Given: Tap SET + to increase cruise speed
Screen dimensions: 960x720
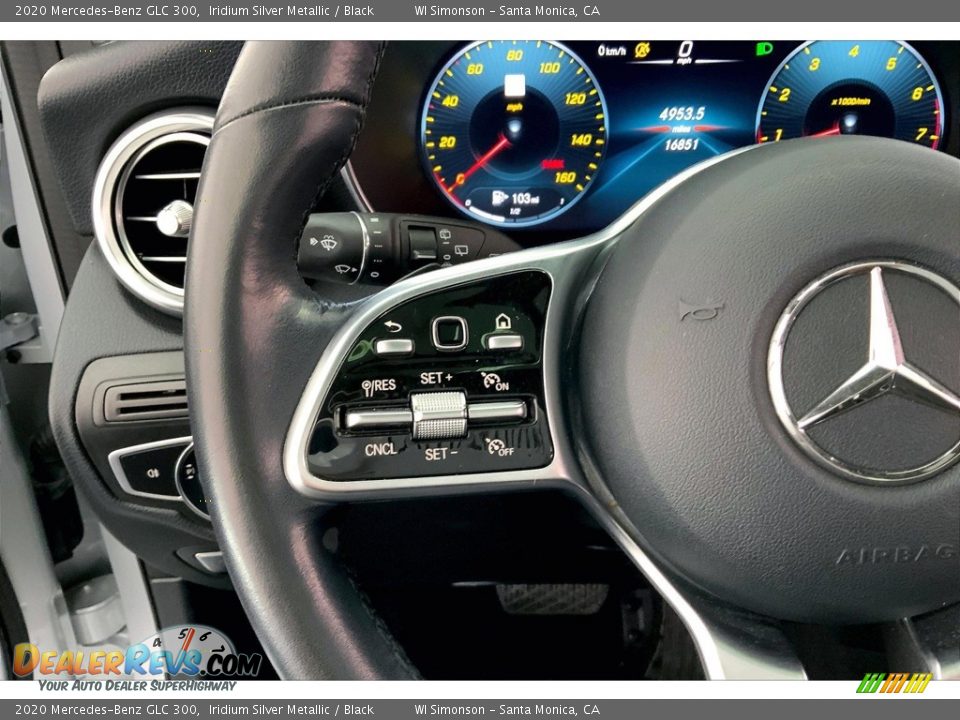Looking at the screenshot, I should pos(436,378).
